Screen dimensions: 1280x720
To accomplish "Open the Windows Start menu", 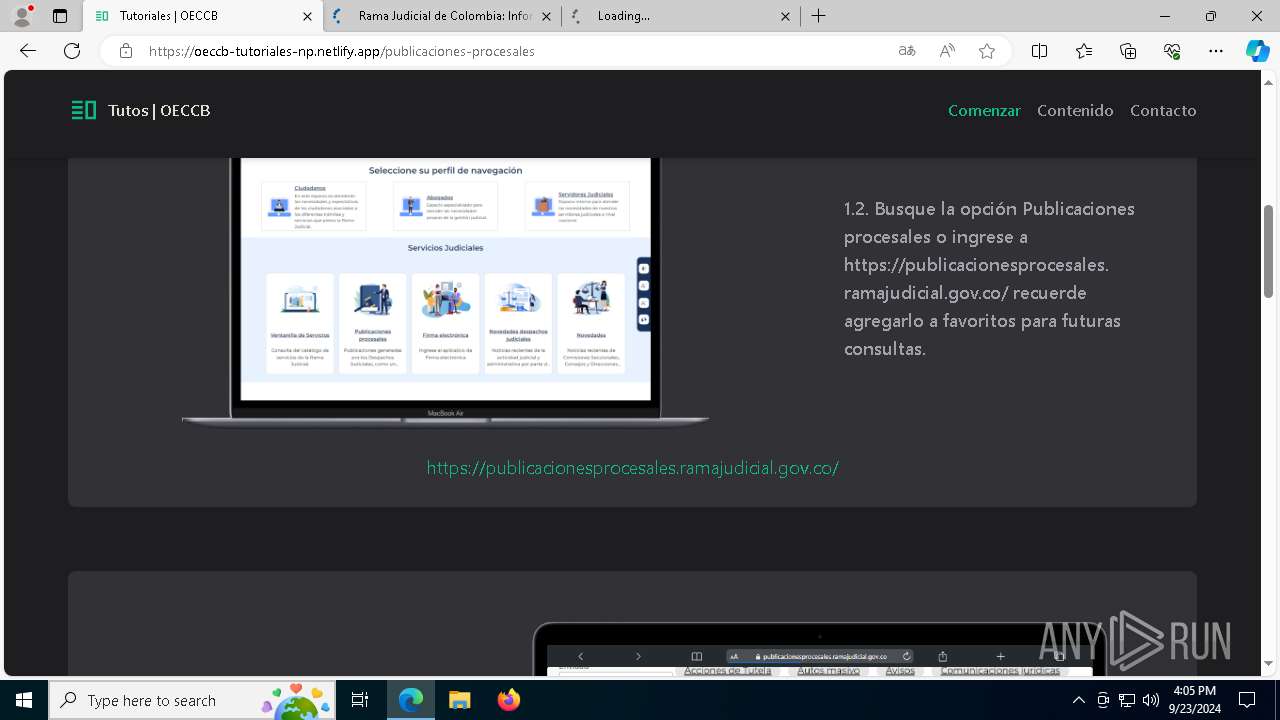I will click(24, 701).
